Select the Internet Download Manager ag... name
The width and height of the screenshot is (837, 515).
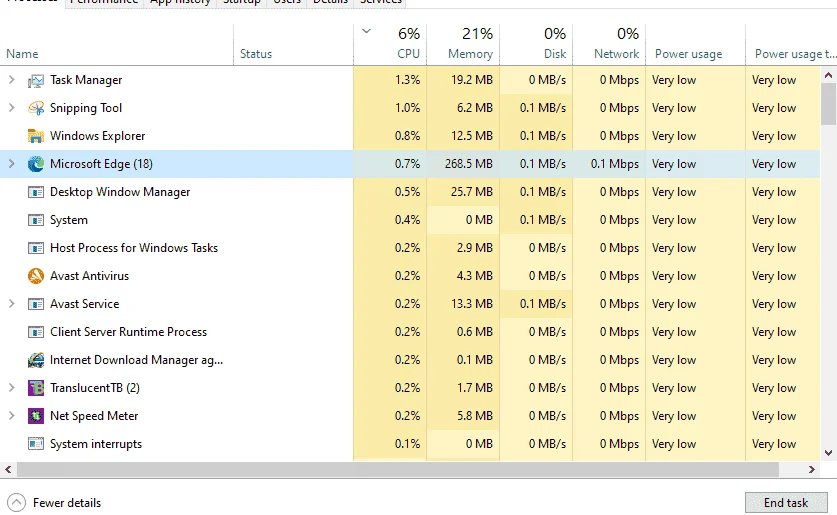[x=137, y=360]
